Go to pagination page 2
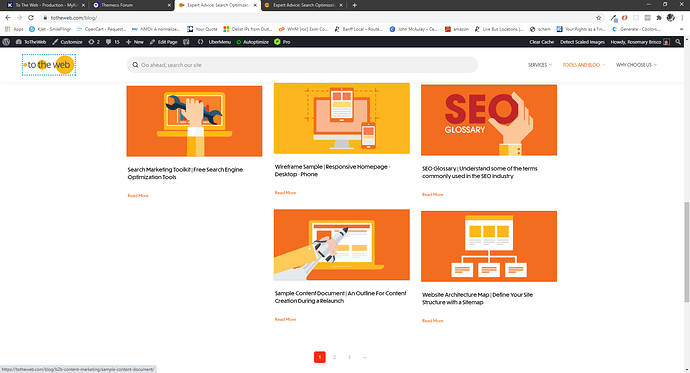This screenshot has height=373, width=690. point(334,357)
